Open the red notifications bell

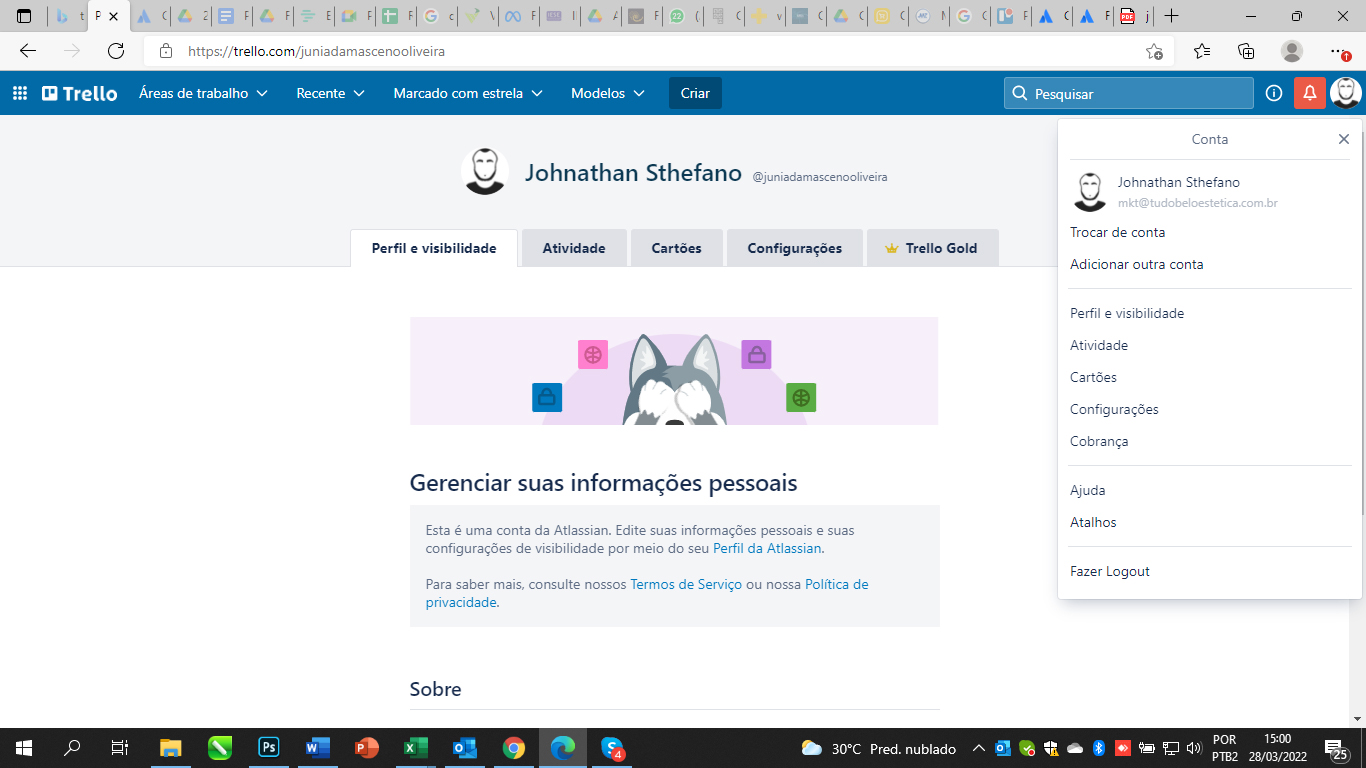pyautogui.click(x=1310, y=93)
